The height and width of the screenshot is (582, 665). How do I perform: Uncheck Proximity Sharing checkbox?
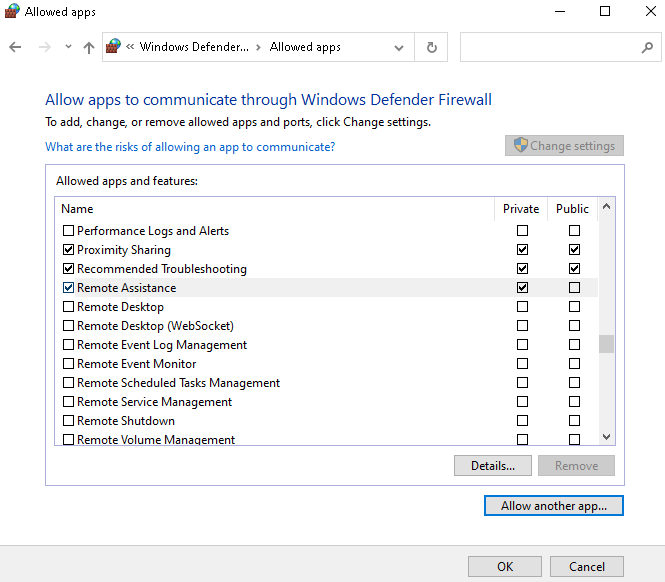coord(68,249)
